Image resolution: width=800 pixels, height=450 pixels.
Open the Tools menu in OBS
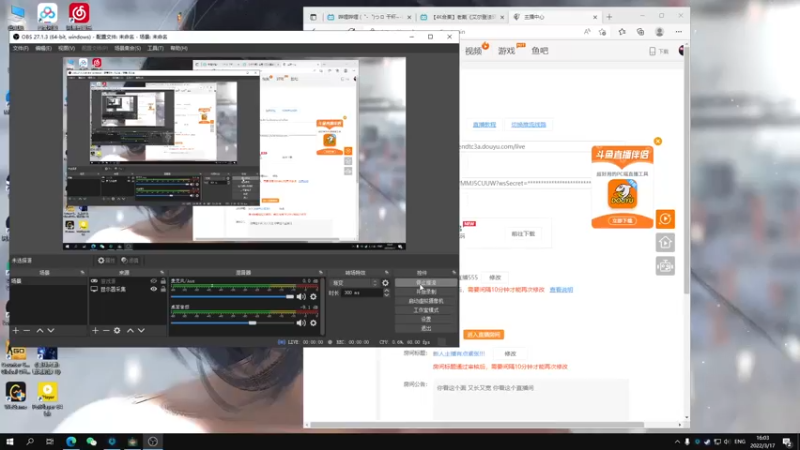click(155, 48)
